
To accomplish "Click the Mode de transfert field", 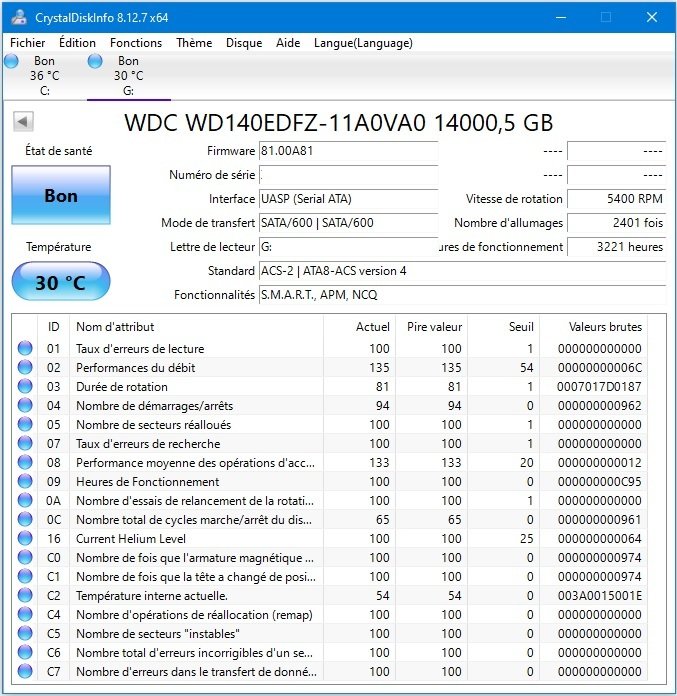I will [348, 223].
